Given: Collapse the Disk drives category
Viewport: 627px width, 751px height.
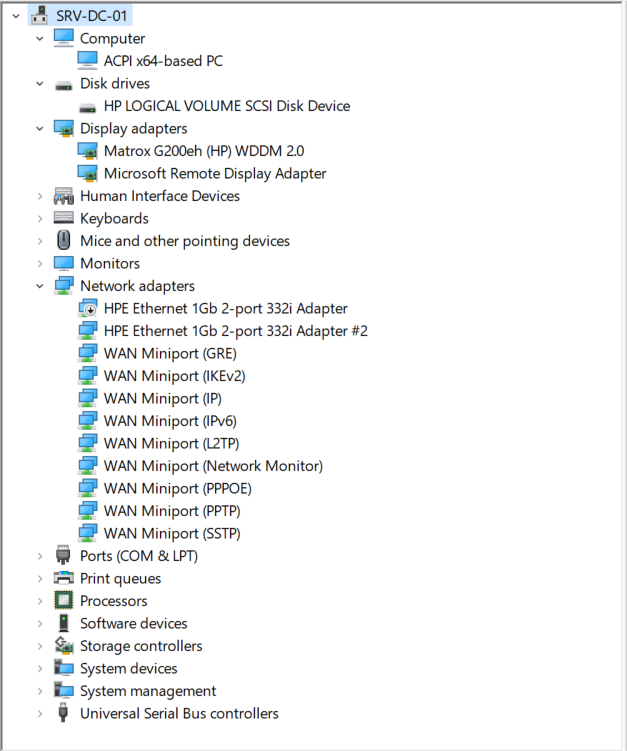Looking at the screenshot, I should (40, 84).
